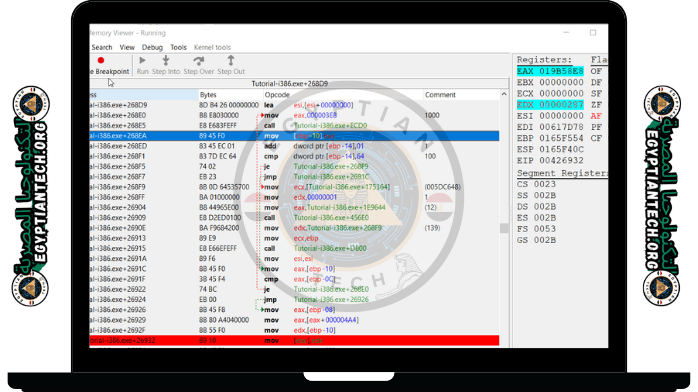The width and height of the screenshot is (698, 392).
Task: Click the CF flag
Action: [596, 138]
